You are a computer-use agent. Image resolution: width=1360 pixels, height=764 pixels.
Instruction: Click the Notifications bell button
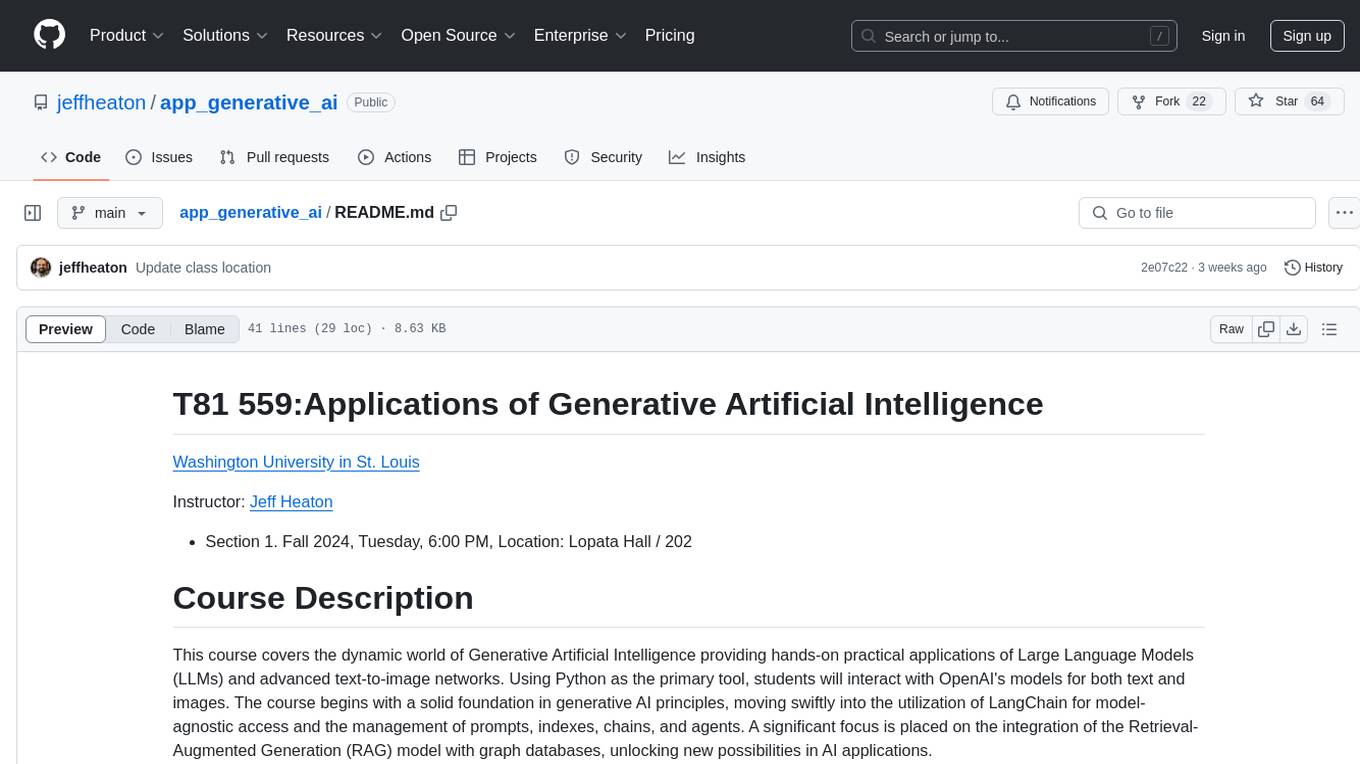point(1050,102)
